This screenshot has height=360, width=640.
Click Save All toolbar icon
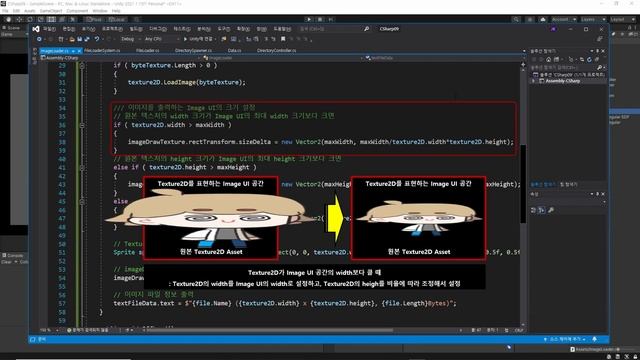pos(87,39)
